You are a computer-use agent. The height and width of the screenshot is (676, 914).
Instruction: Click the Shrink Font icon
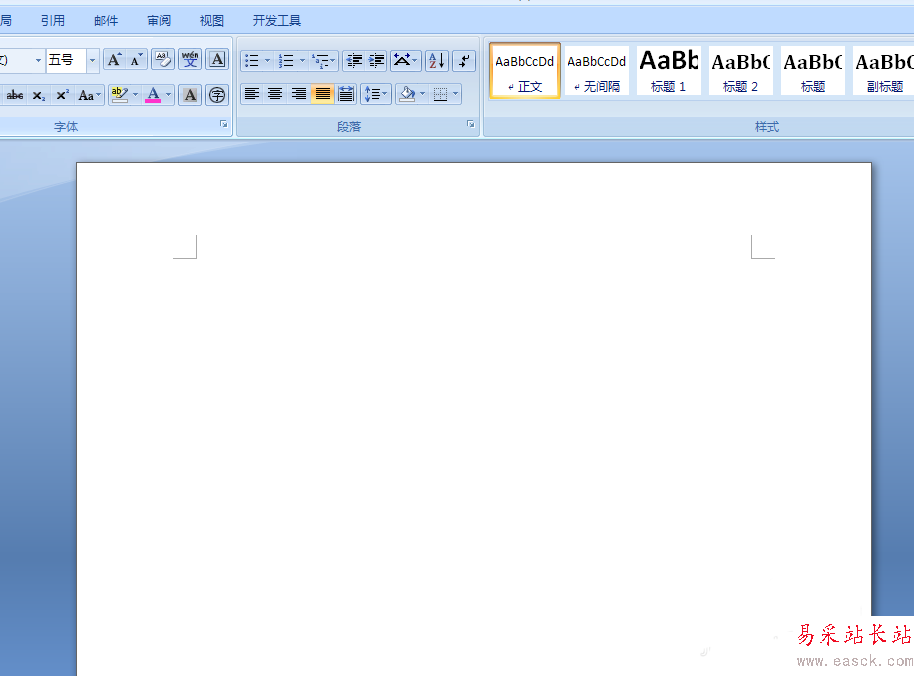tap(136, 60)
